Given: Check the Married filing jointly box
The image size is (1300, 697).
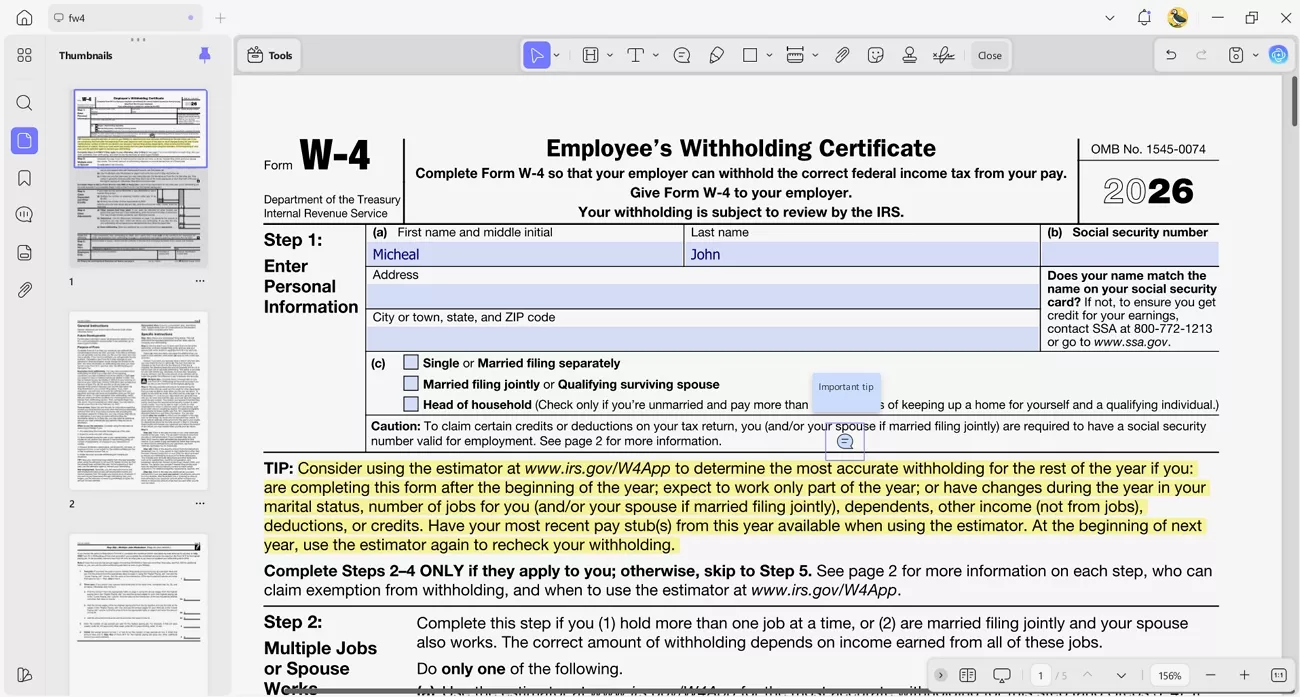Looking at the screenshot, I should [x=411, y=383].
